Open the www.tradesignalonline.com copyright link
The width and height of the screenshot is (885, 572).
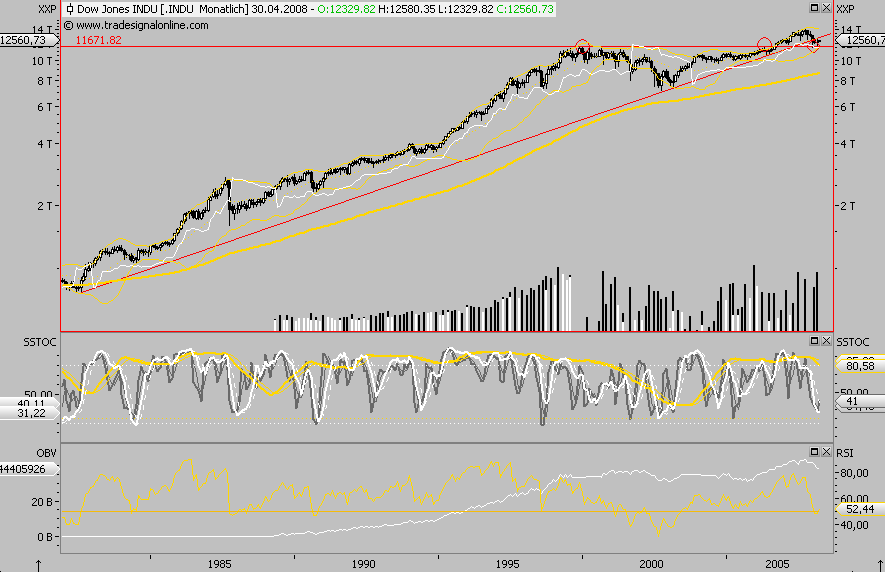[x=136, y=25]
